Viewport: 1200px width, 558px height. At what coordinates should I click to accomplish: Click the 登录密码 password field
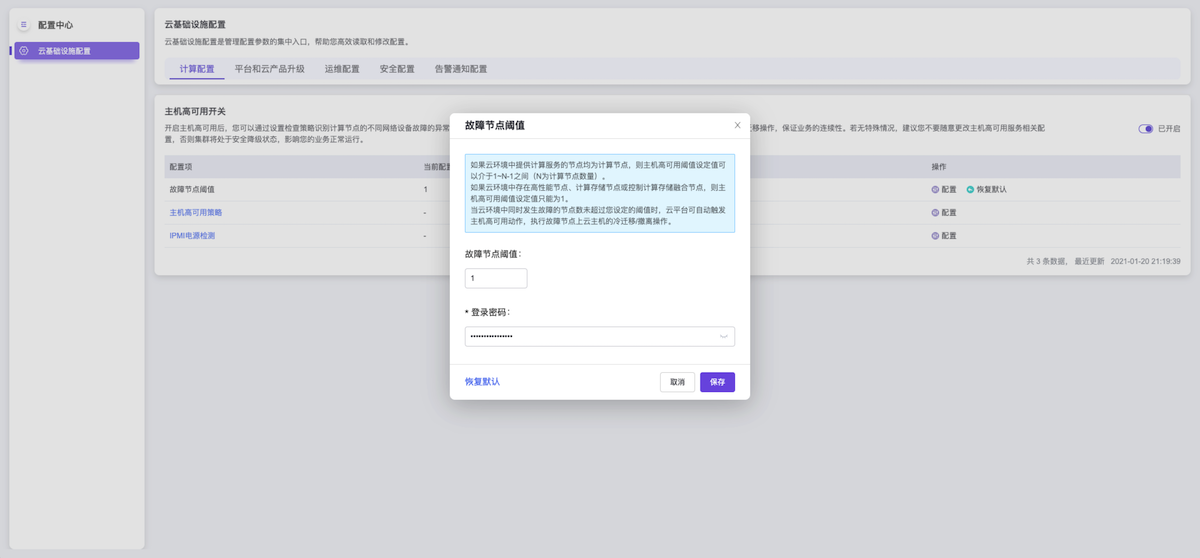pos(590,337)
